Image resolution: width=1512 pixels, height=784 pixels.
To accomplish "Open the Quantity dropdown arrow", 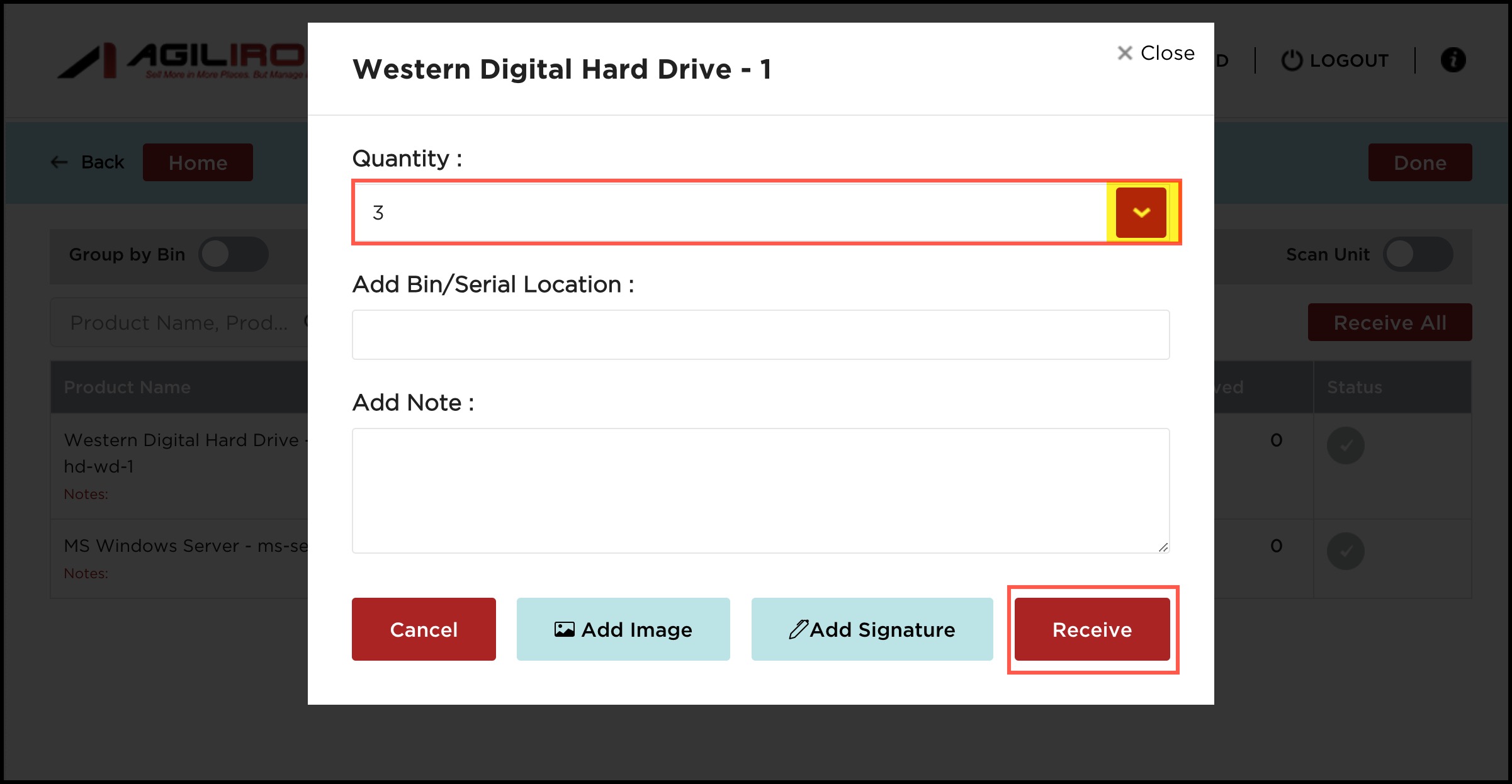I will coord(1141,213).
